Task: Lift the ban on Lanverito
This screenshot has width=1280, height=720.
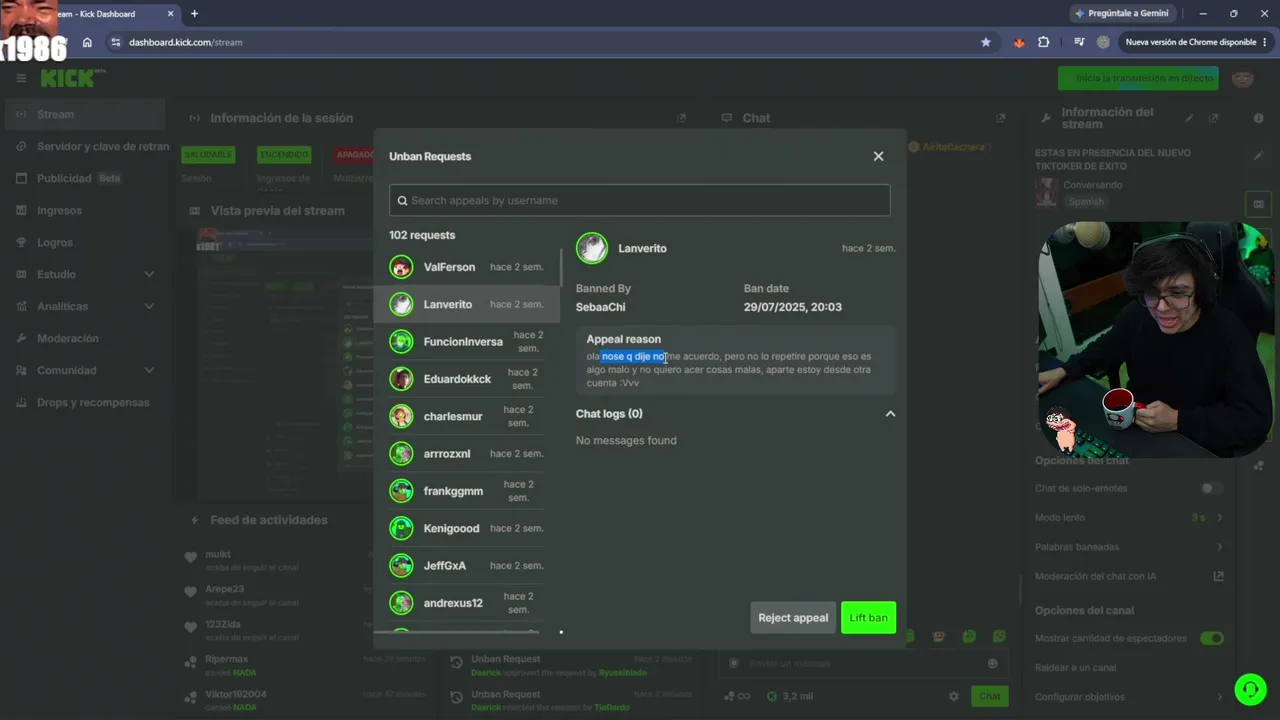Action: (x=868, y=618)
